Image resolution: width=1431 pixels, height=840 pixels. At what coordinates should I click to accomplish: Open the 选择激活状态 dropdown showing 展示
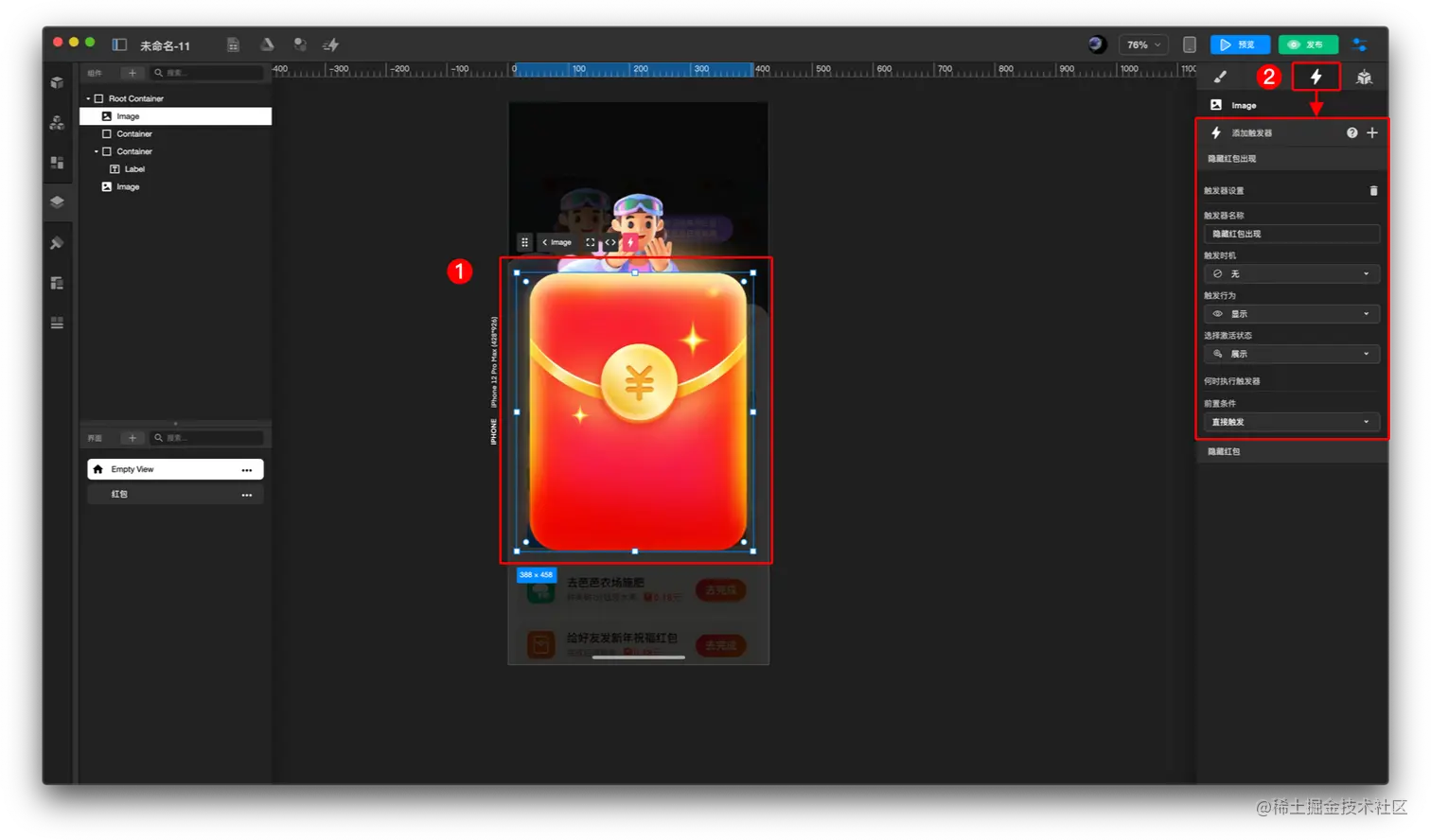1291,354
